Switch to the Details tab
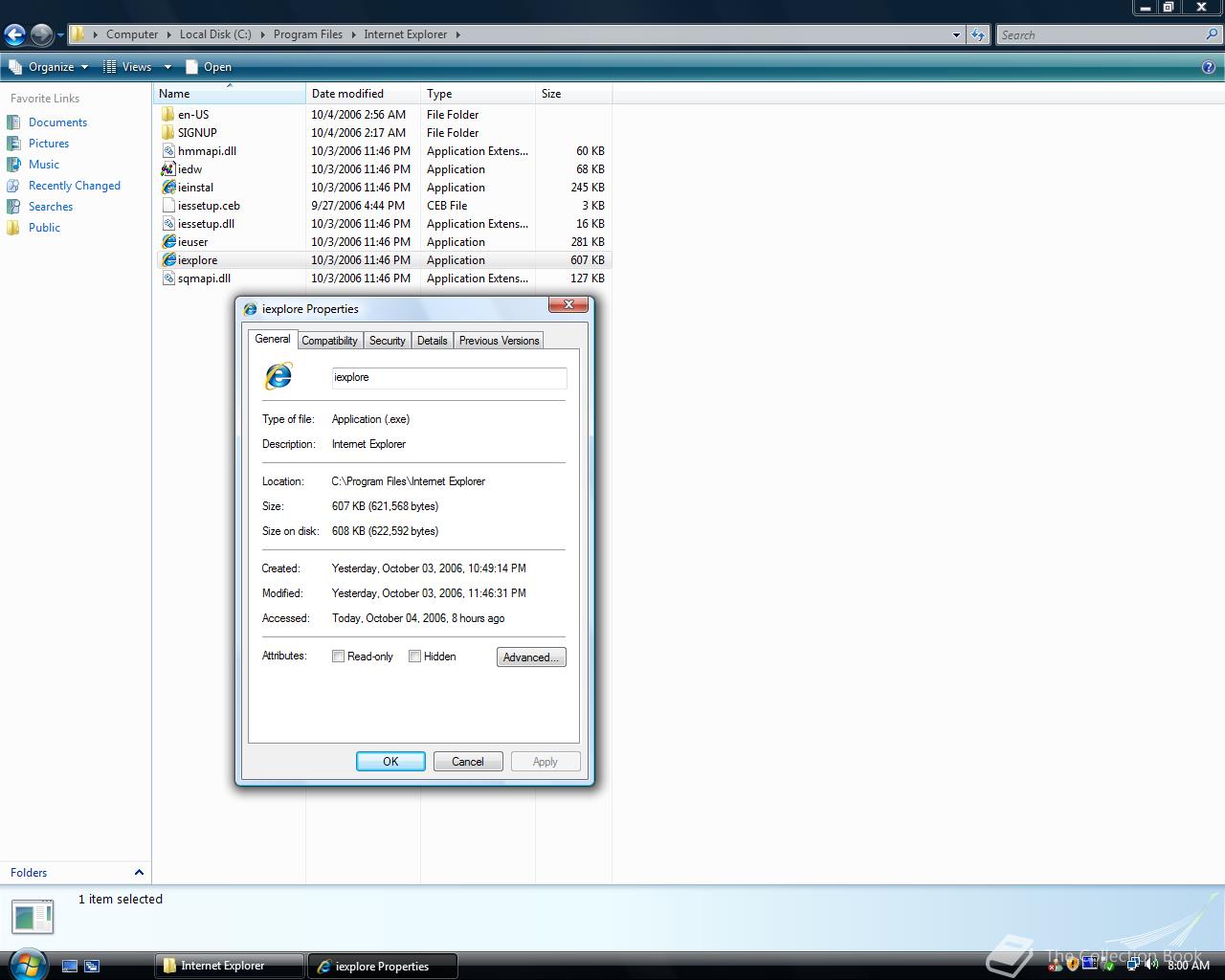Image resolution: width=1225 pixels, height=980 pixels. 432,341
